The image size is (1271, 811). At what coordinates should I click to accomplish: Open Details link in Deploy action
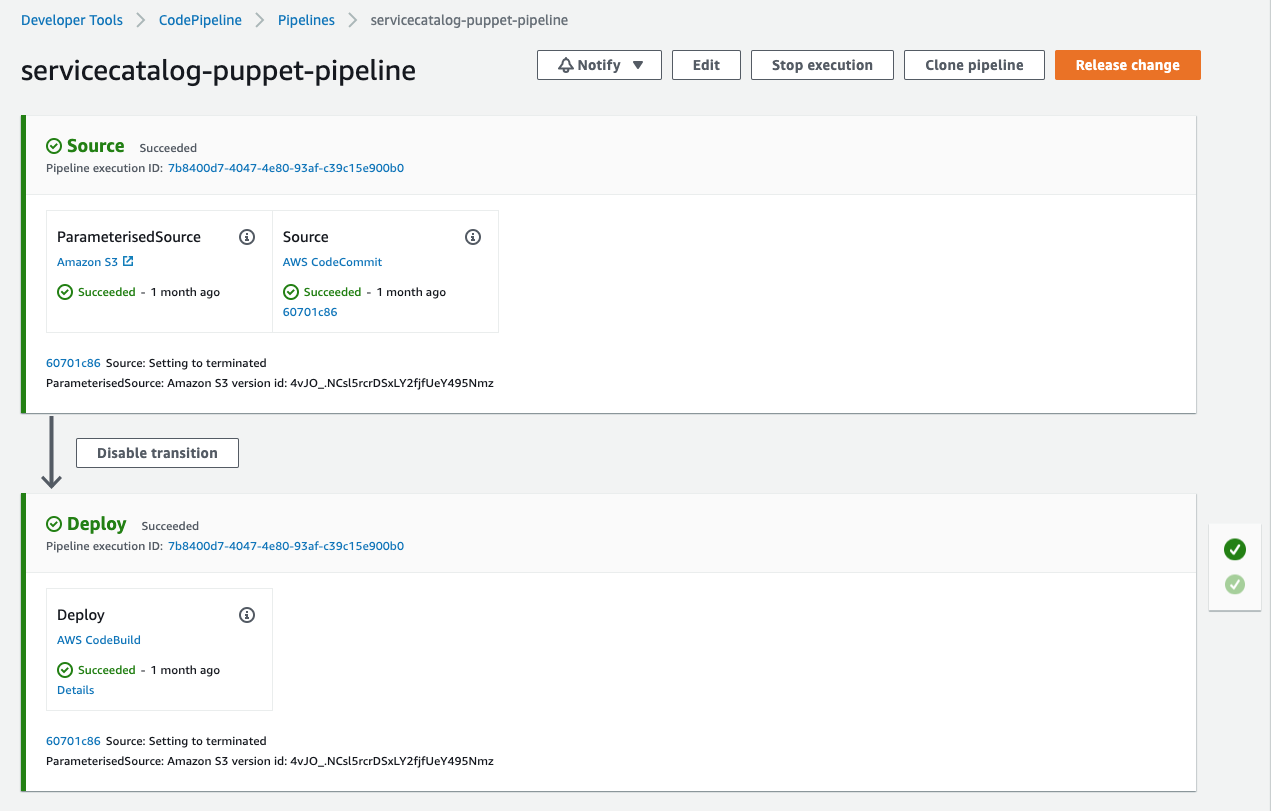pos(76,690)
